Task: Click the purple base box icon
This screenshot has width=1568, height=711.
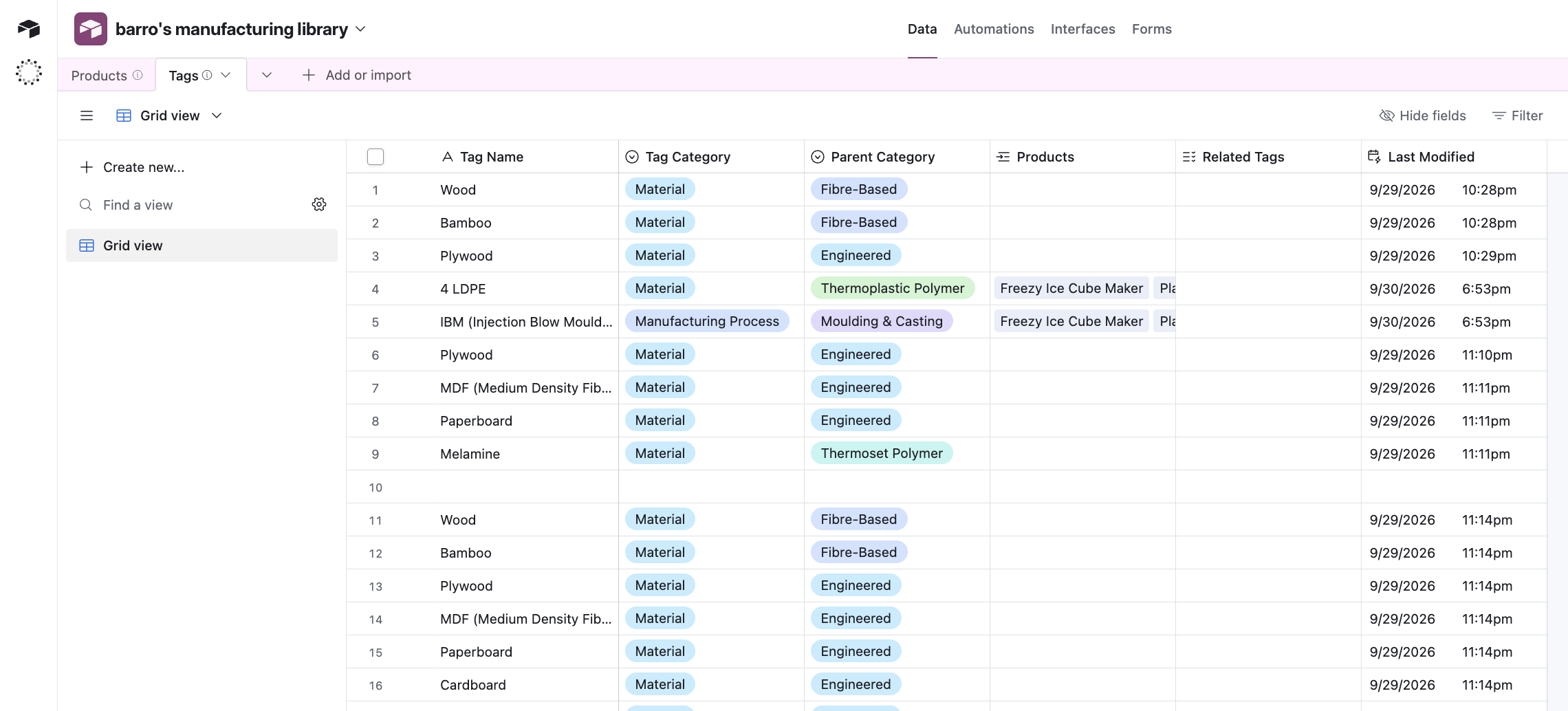Action: coord(91,29)
